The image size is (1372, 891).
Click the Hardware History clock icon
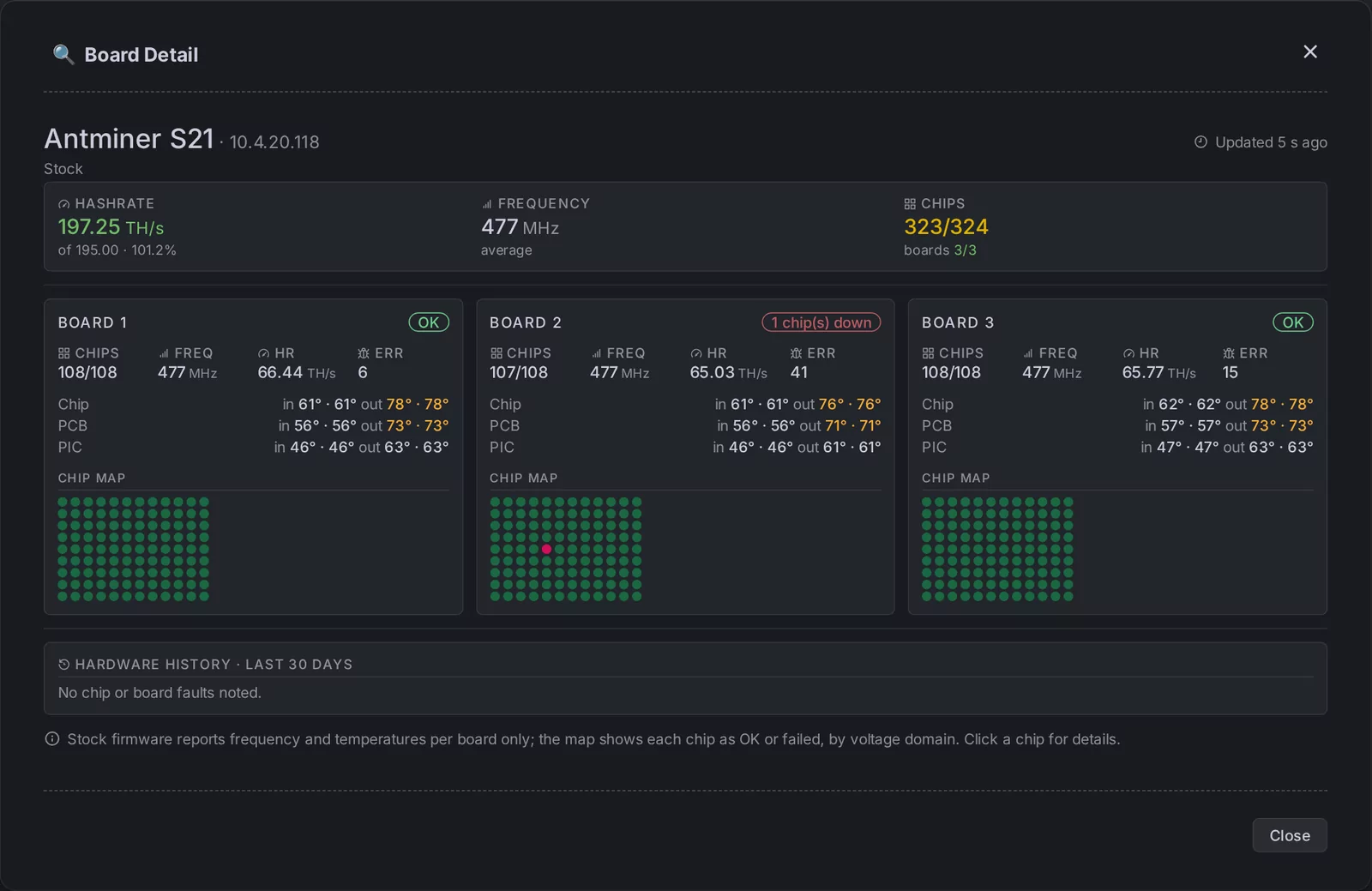63,665
